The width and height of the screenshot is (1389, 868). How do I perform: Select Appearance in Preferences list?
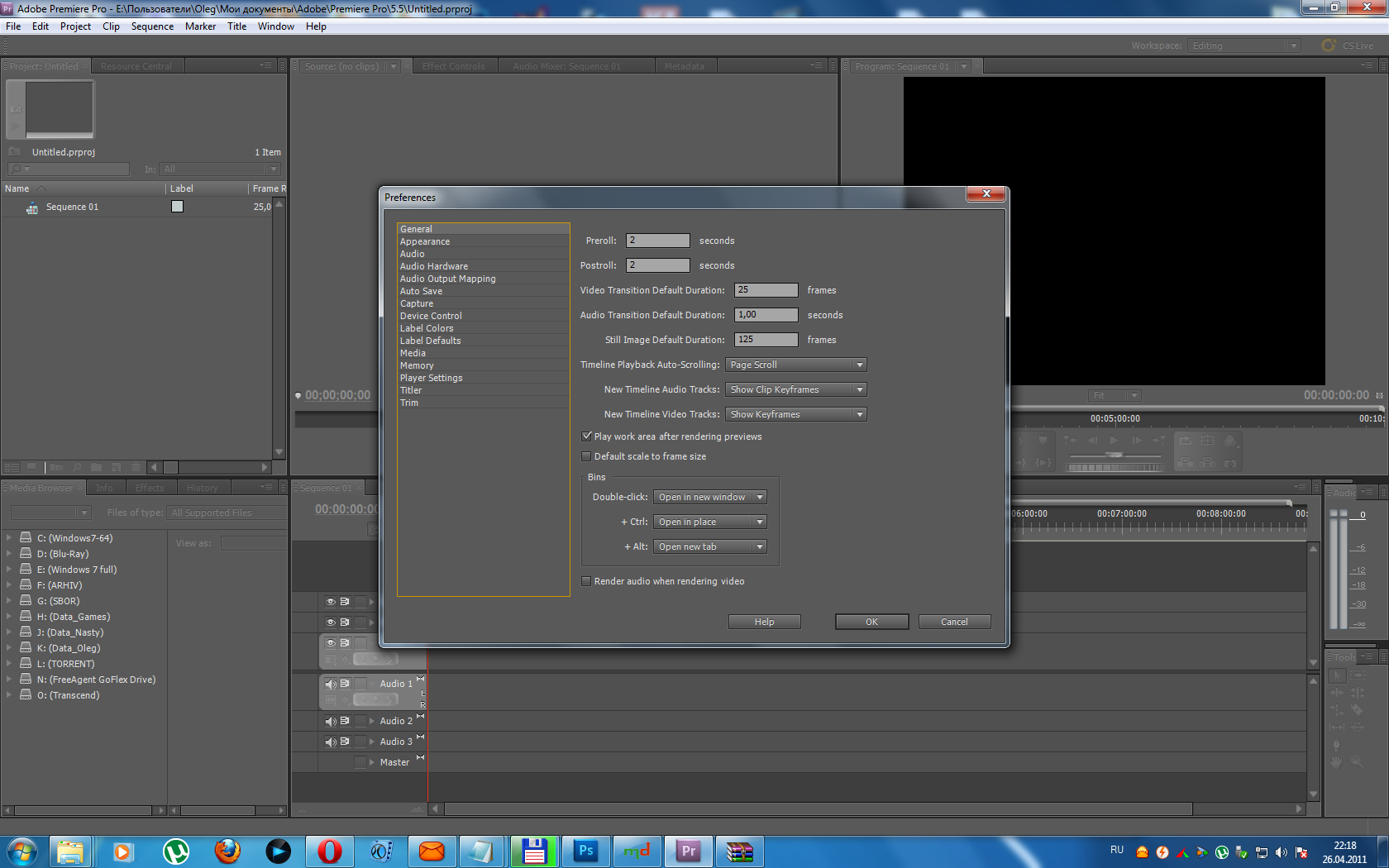pos(483,241)
